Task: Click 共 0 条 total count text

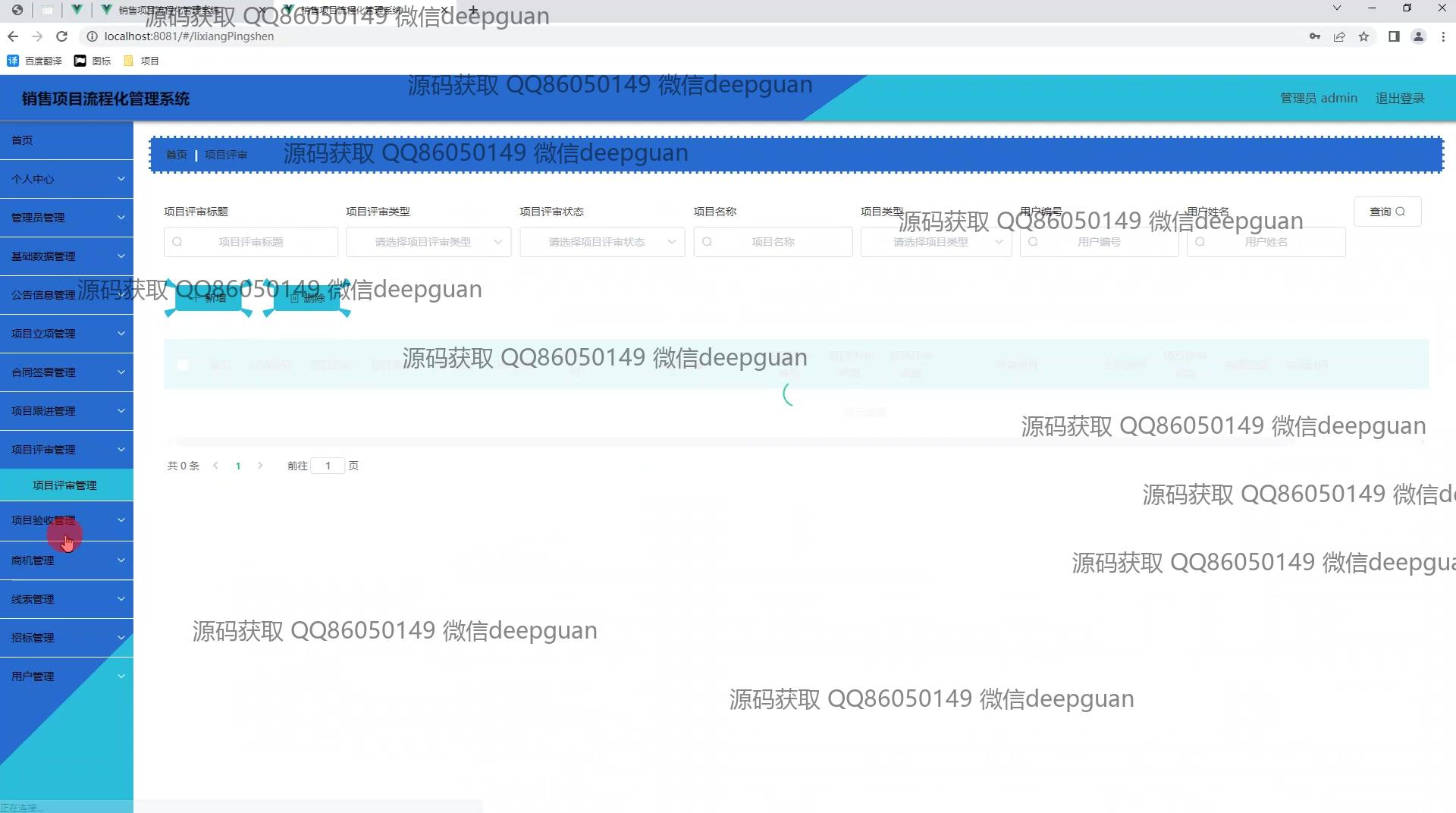Action: pos(184,466)
